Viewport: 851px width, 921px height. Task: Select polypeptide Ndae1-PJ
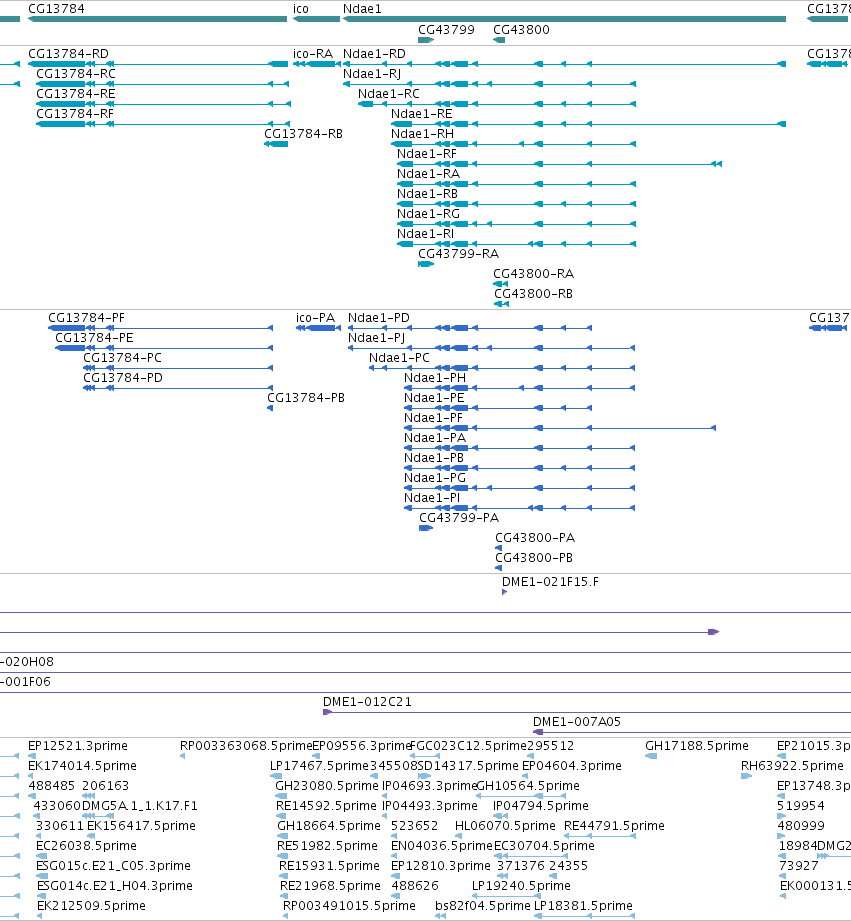376,338
